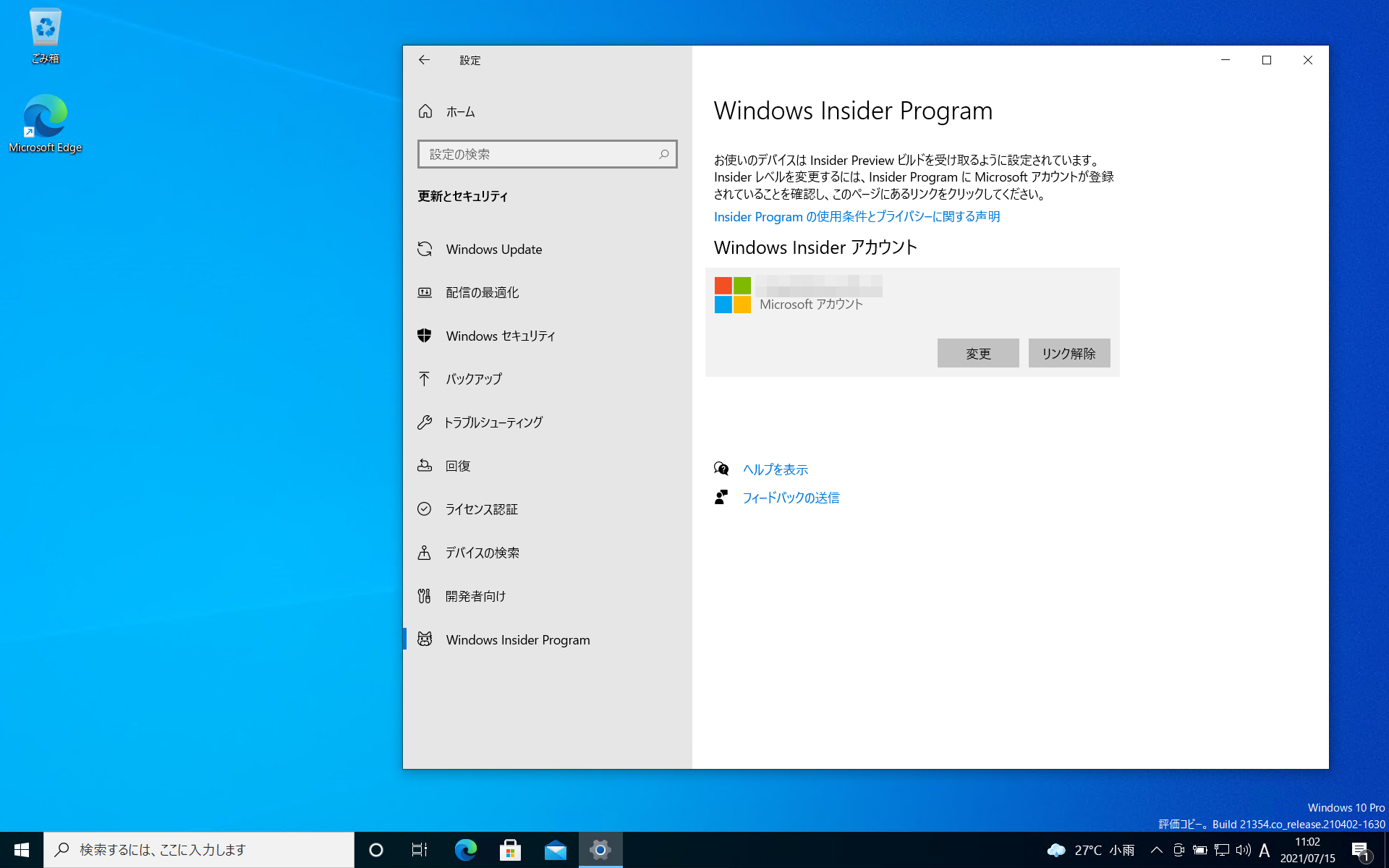1389x868 pixels.
Task: Maximize the Settings window
Action: click(x=1267, y=60)
